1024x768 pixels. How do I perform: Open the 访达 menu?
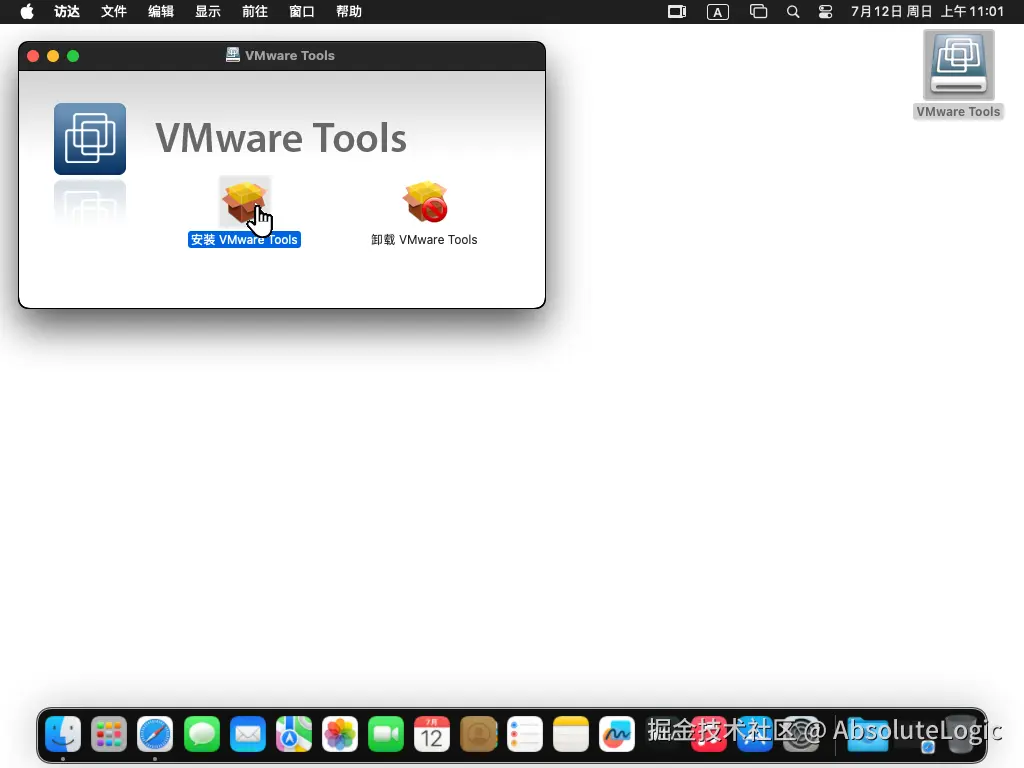67,11
